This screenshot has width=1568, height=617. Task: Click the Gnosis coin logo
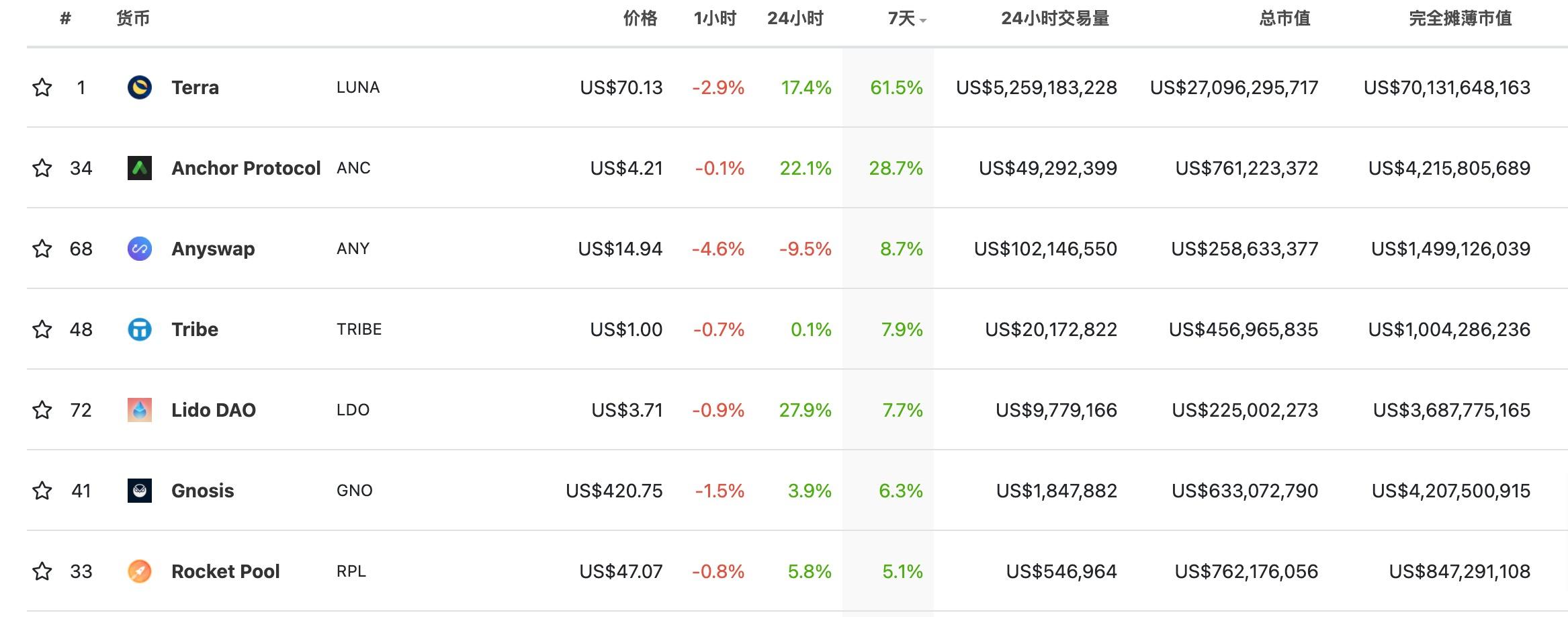point(140,491)
